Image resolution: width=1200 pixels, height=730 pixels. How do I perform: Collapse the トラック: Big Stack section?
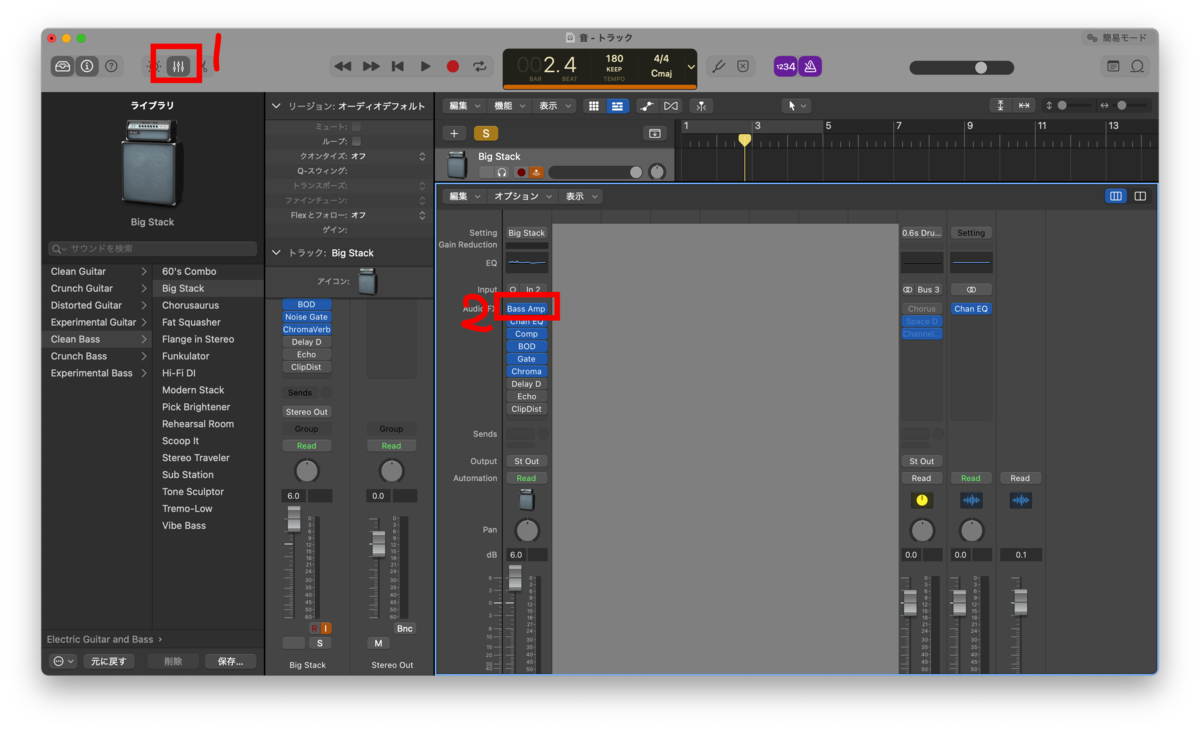coord(277,253)
